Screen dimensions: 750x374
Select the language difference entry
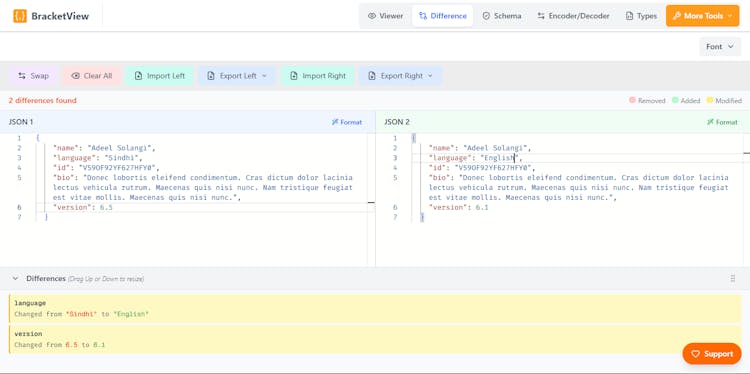tap(375, 308)
